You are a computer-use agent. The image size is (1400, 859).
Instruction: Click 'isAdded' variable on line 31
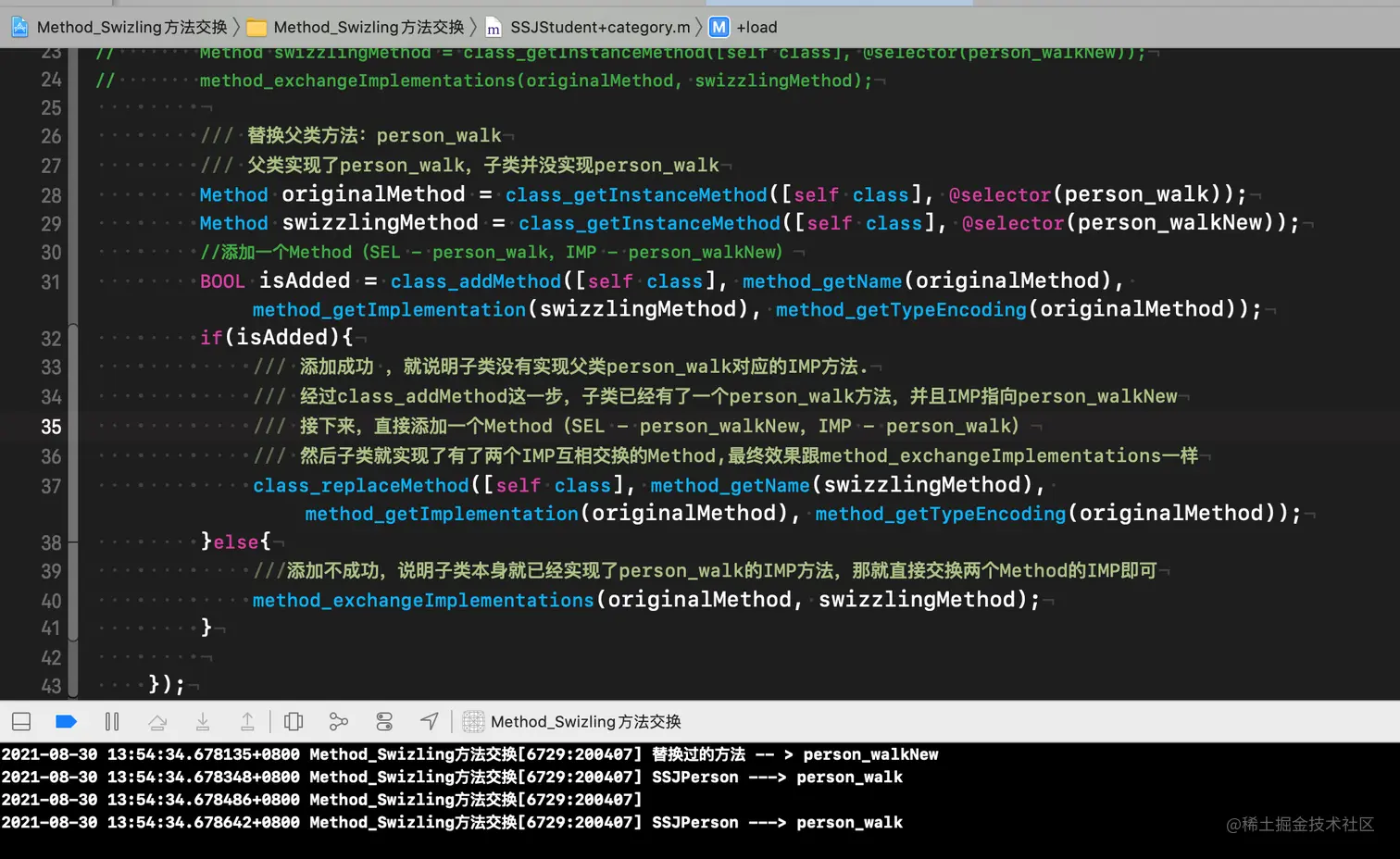point(305,280)
